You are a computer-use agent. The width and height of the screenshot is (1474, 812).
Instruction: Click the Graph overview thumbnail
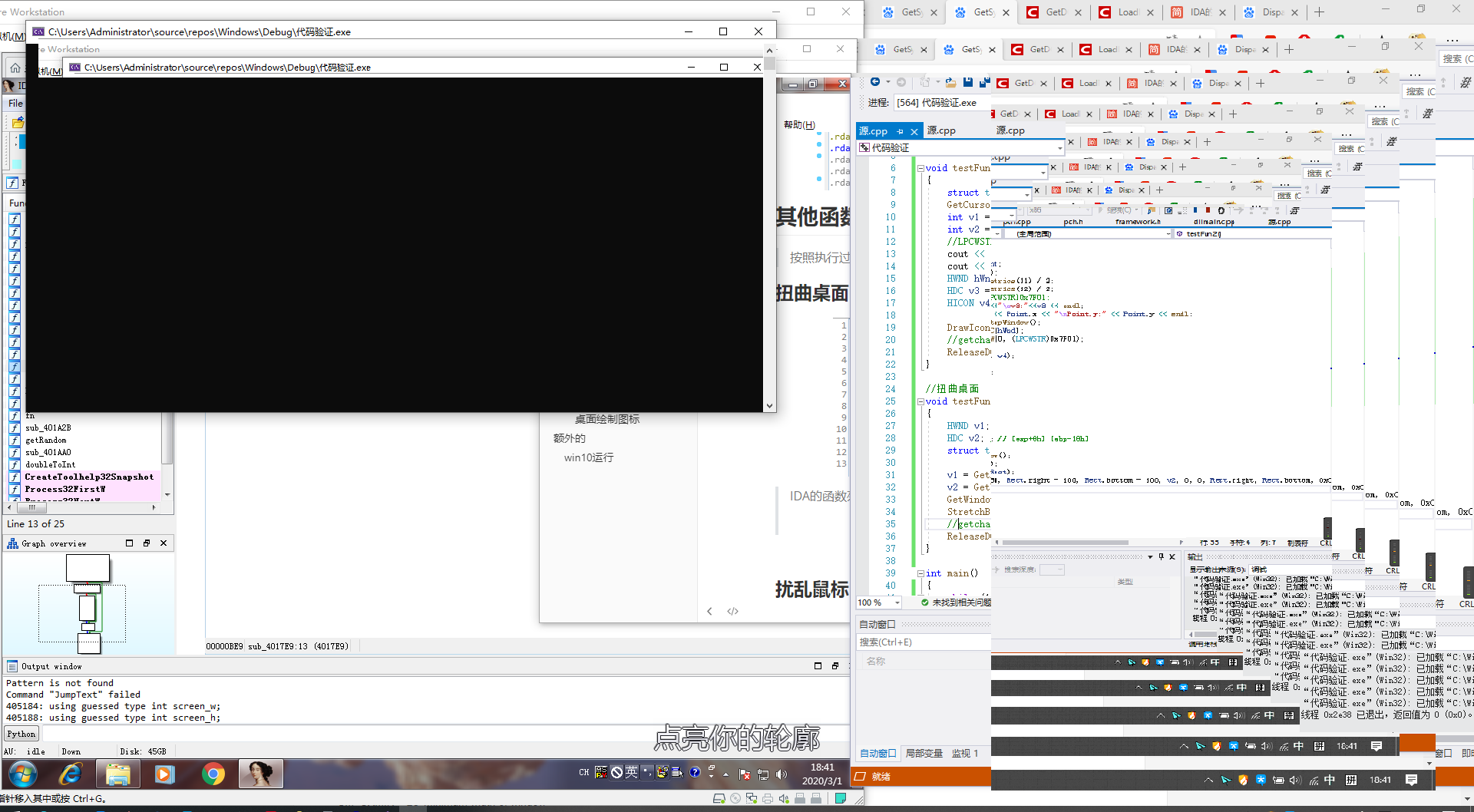pos(88,605)
